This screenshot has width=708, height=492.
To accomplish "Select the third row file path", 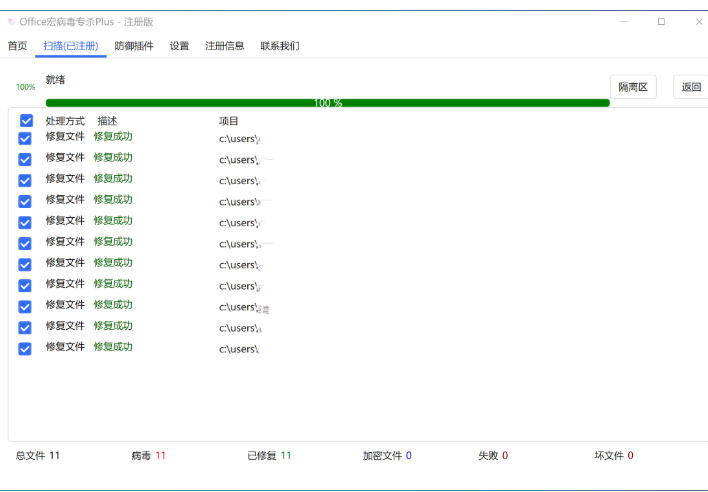I will click(240, 181).
